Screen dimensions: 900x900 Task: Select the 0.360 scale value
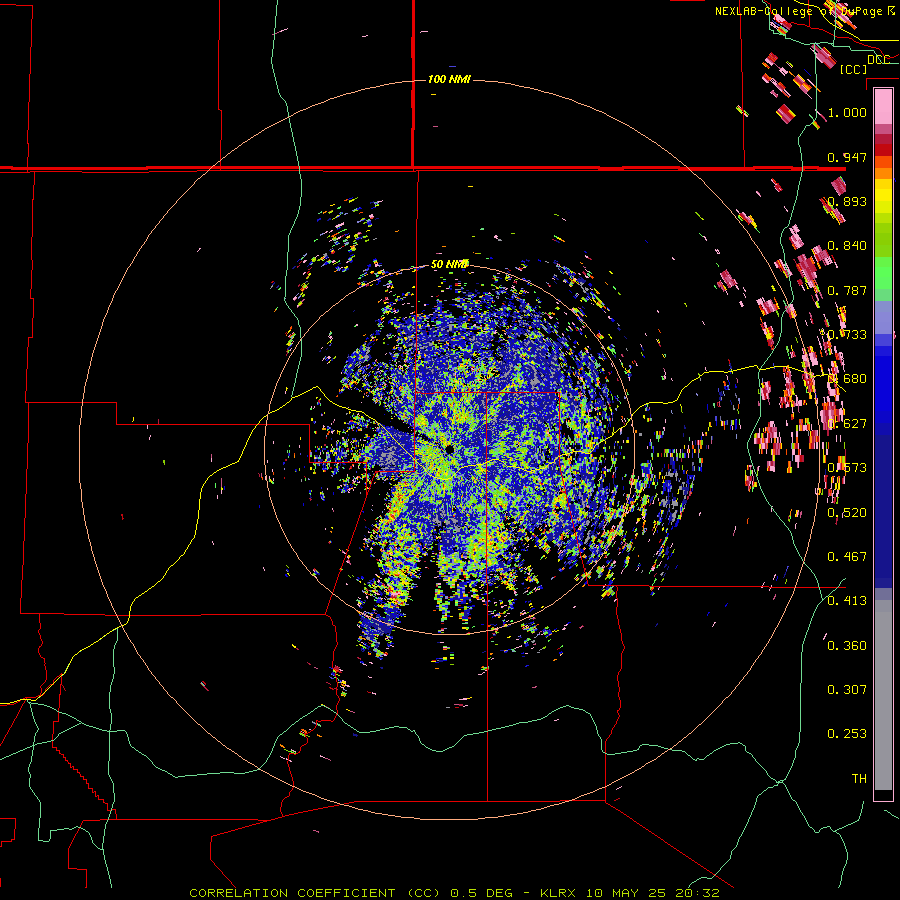(x=847, y=646)
